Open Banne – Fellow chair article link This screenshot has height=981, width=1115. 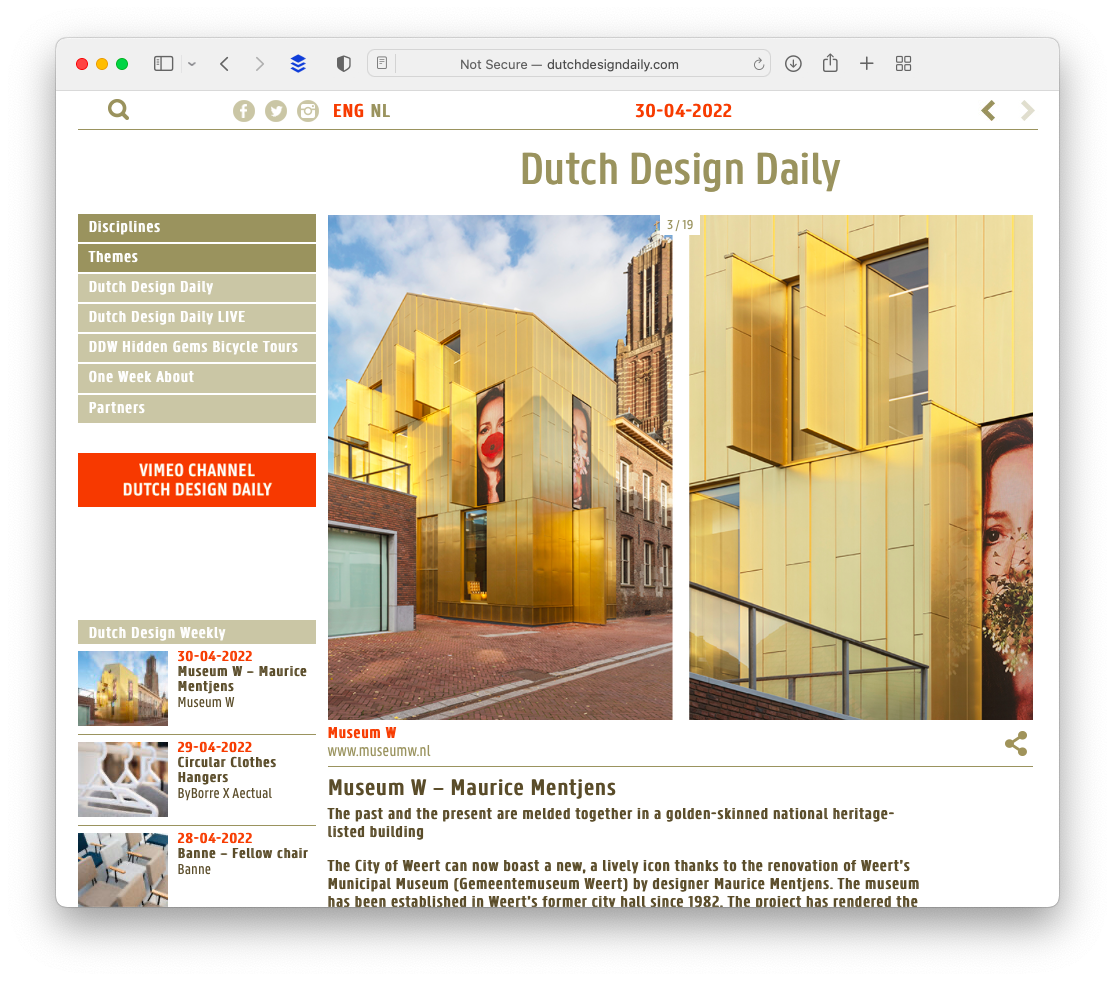(x=242, y=853)
